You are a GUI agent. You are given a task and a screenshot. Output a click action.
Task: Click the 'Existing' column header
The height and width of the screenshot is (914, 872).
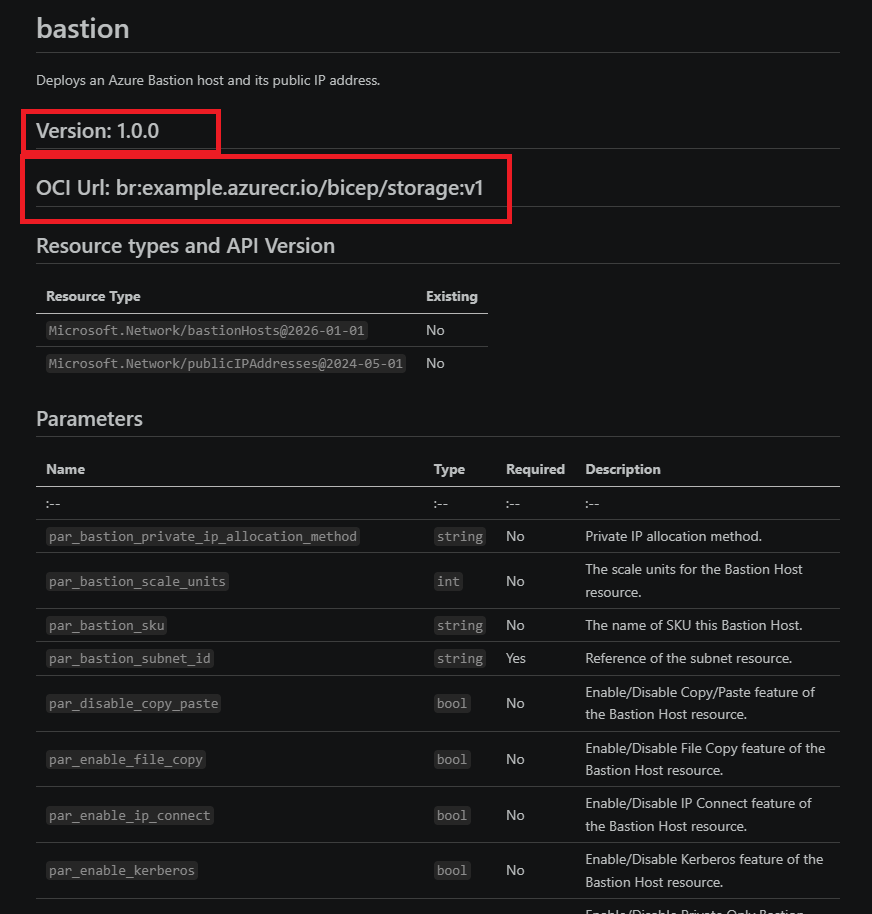[452, 296]
